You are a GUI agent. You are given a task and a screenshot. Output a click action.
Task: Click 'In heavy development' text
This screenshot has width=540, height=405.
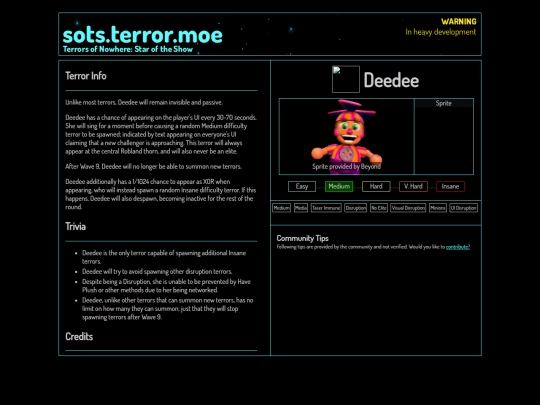point(441,32)
